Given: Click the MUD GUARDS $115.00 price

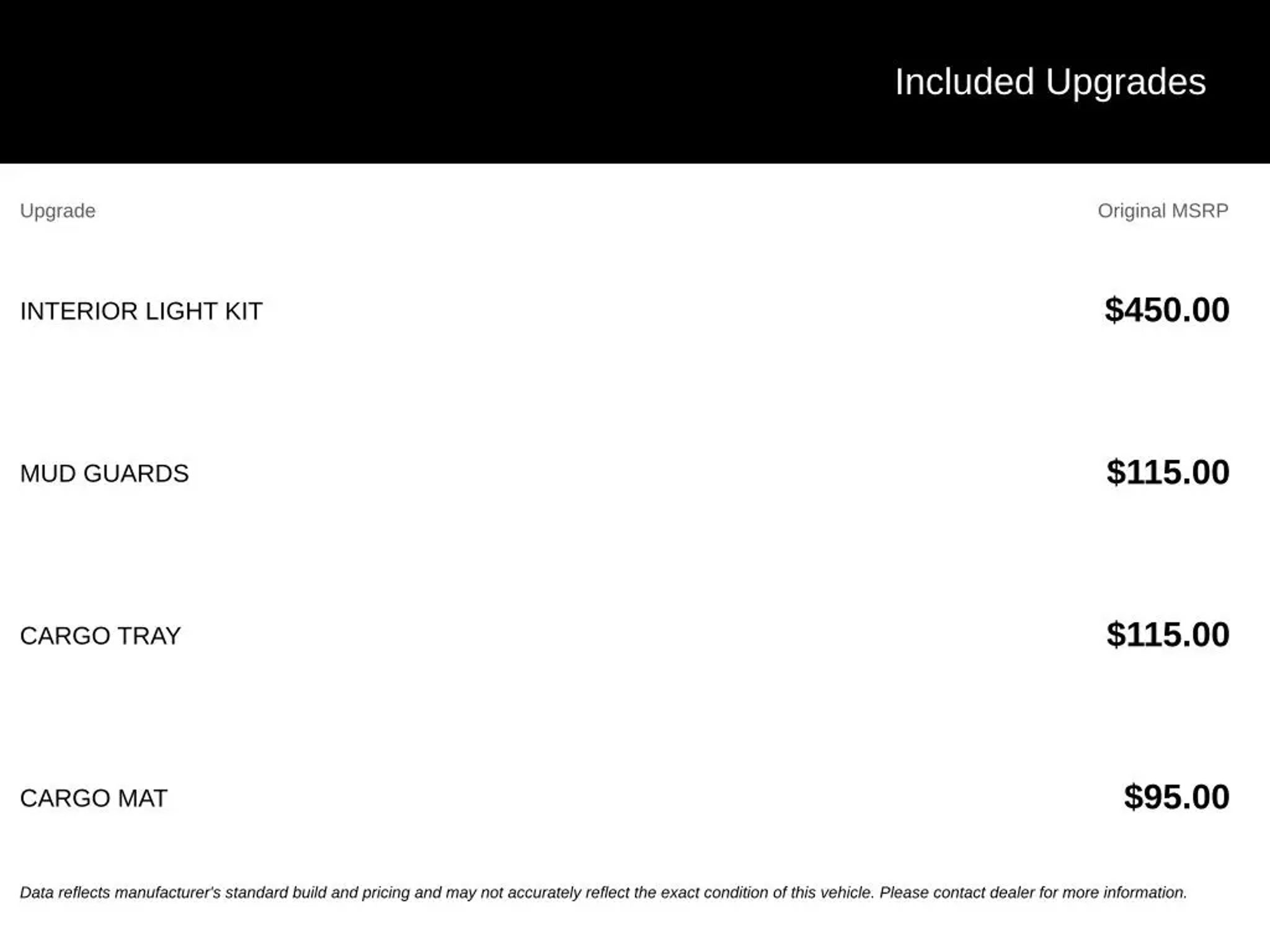Looking at the screenshot, I should (x=1168, y=472).
